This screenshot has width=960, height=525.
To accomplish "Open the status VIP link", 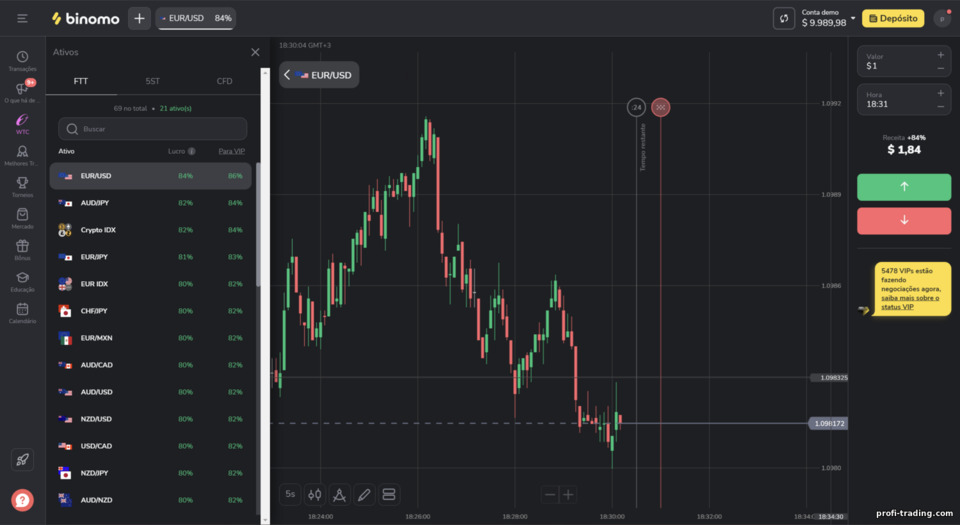I will tap(898, 307).
